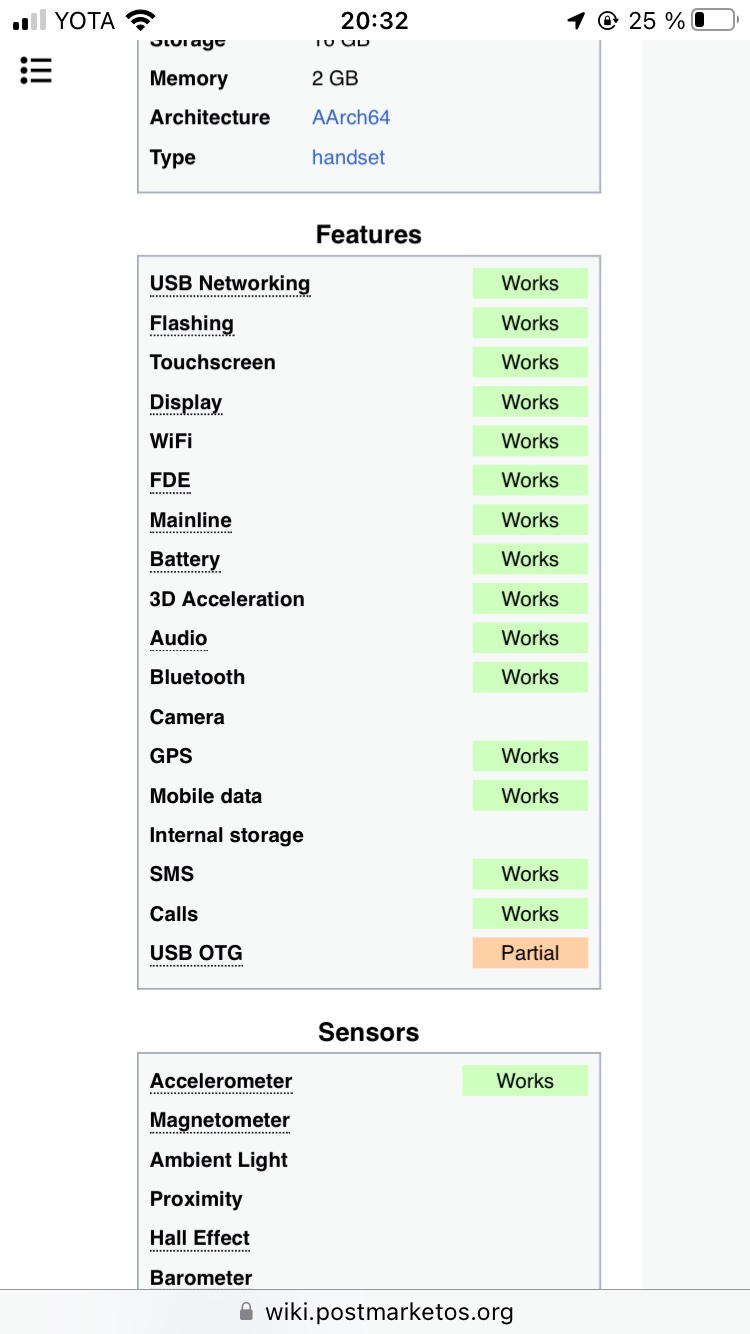The height and width of the screenshot is (1334, 750).
Task: Tap the battery icon in status bar
Action: coord(713,20)
